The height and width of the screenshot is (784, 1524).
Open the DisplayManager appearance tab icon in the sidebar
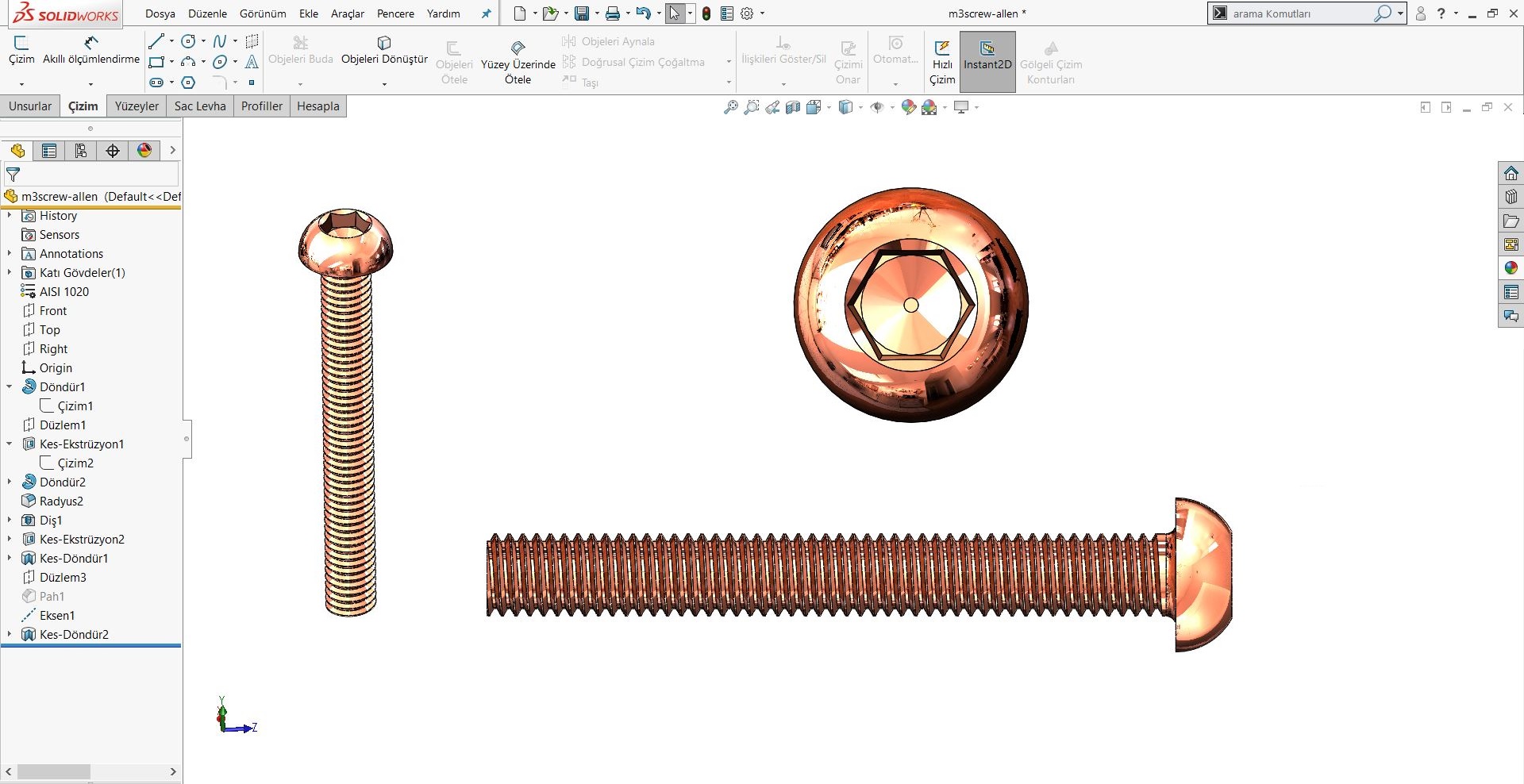coord(144,151)
